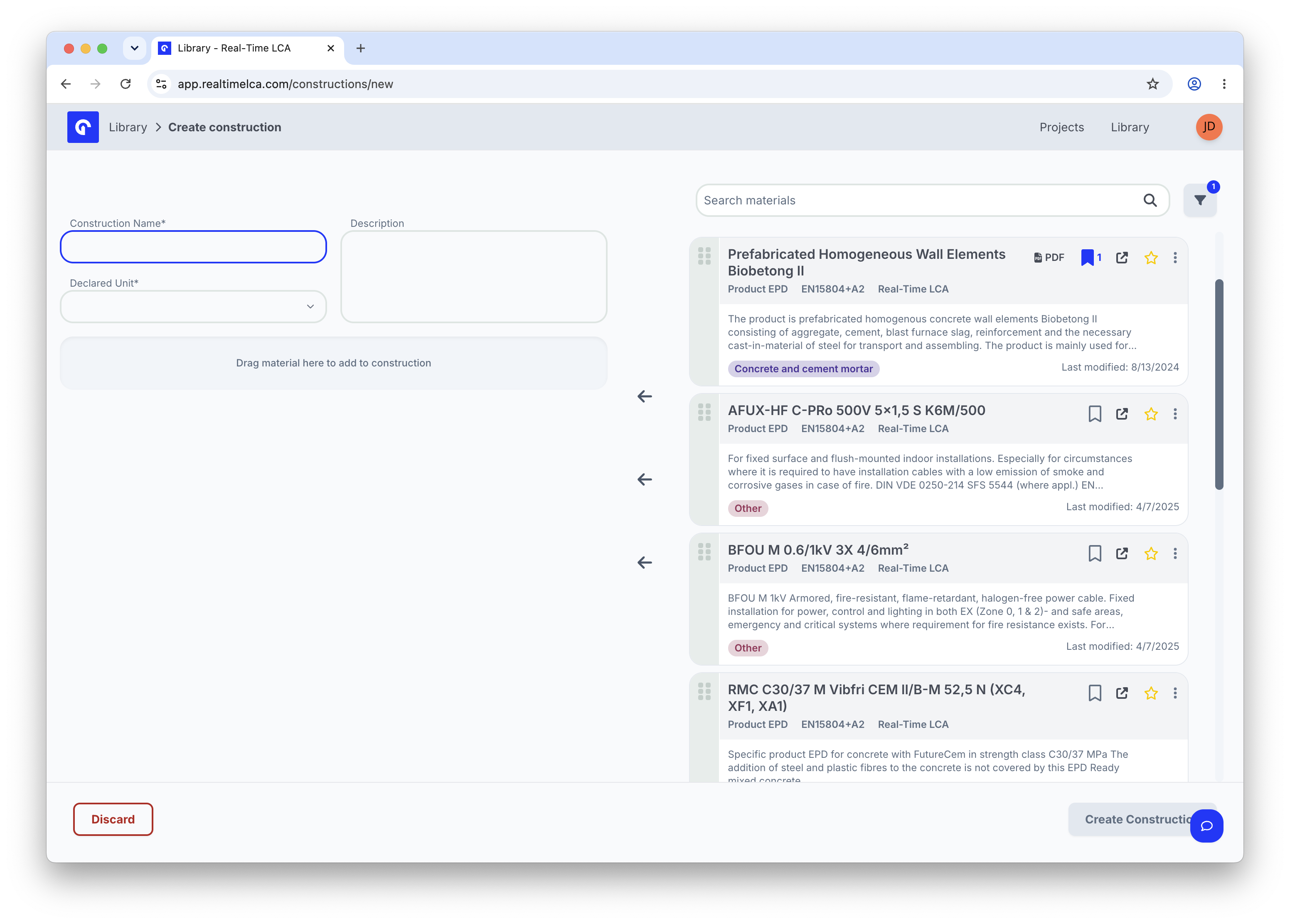Click drag handle on RMC C30/37 card
The width and height of the screenshot is (1290, 924).
pos(704,691)
